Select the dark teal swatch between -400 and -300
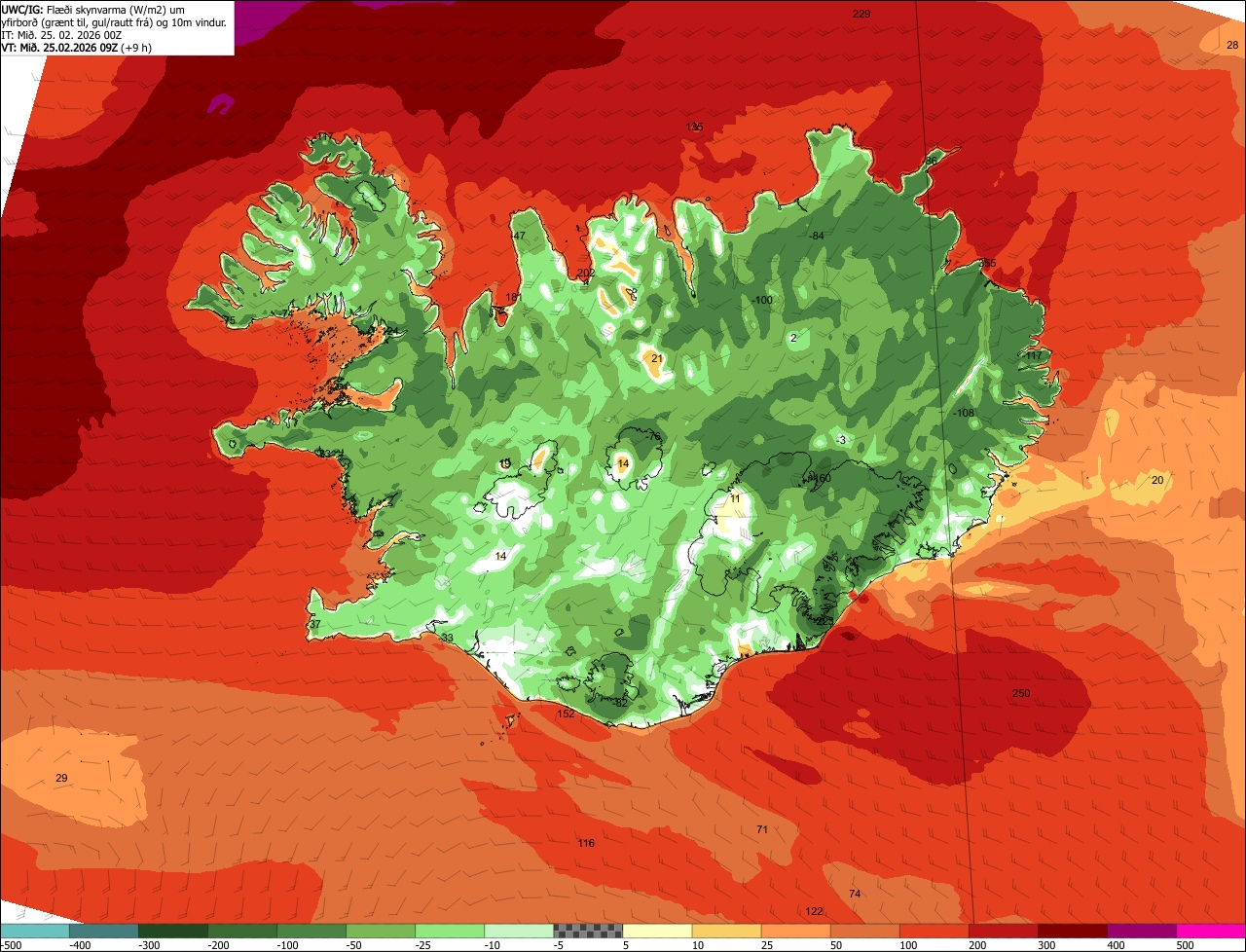Screen dimensions: 1246x952 (x=103, y=931)
